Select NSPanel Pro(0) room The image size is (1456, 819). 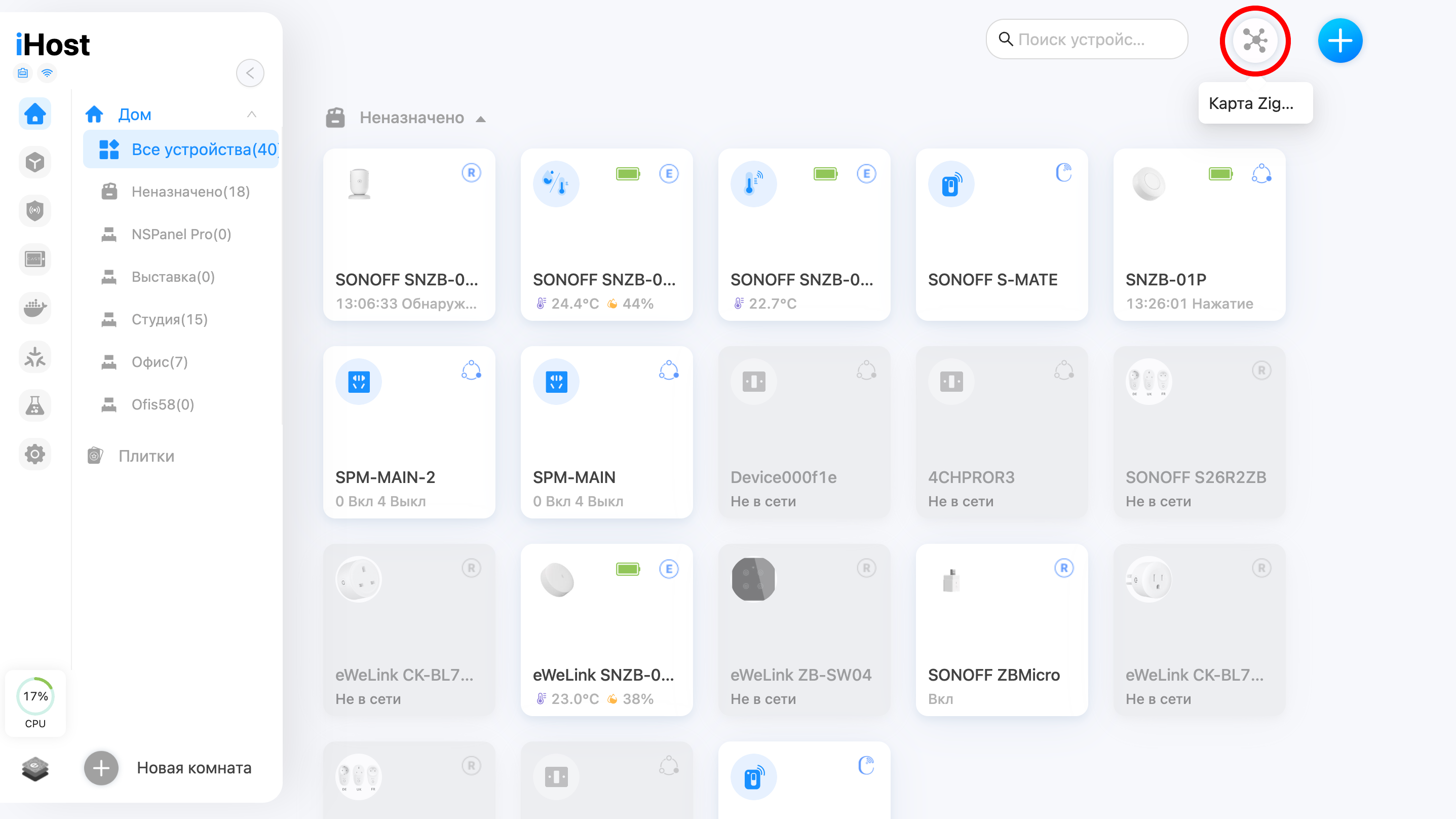[181, 234]
